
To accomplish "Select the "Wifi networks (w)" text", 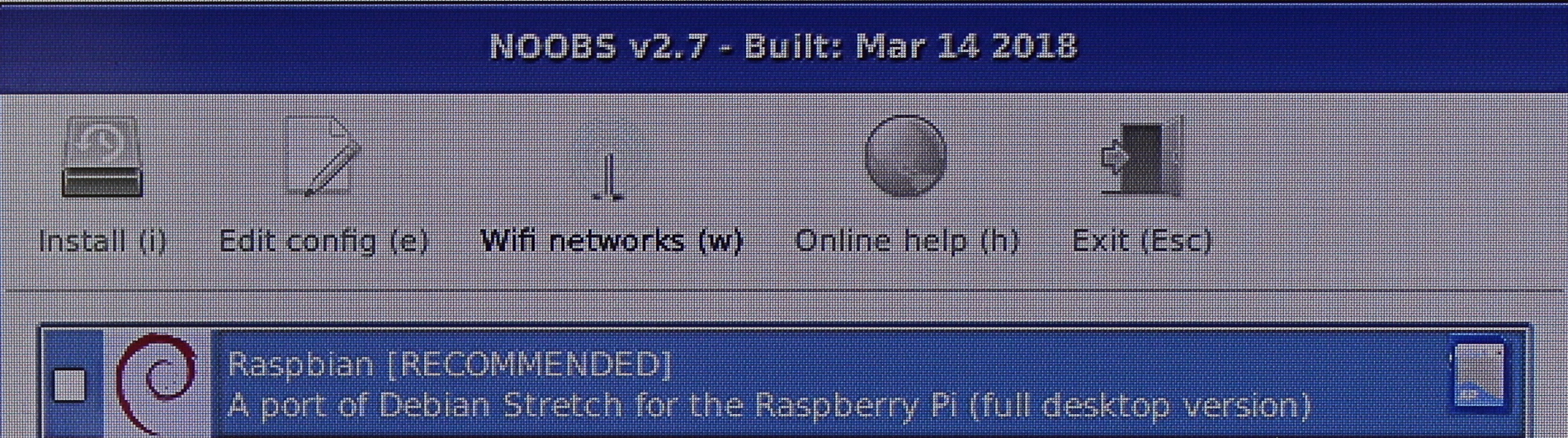I will (x=612, y=241).
